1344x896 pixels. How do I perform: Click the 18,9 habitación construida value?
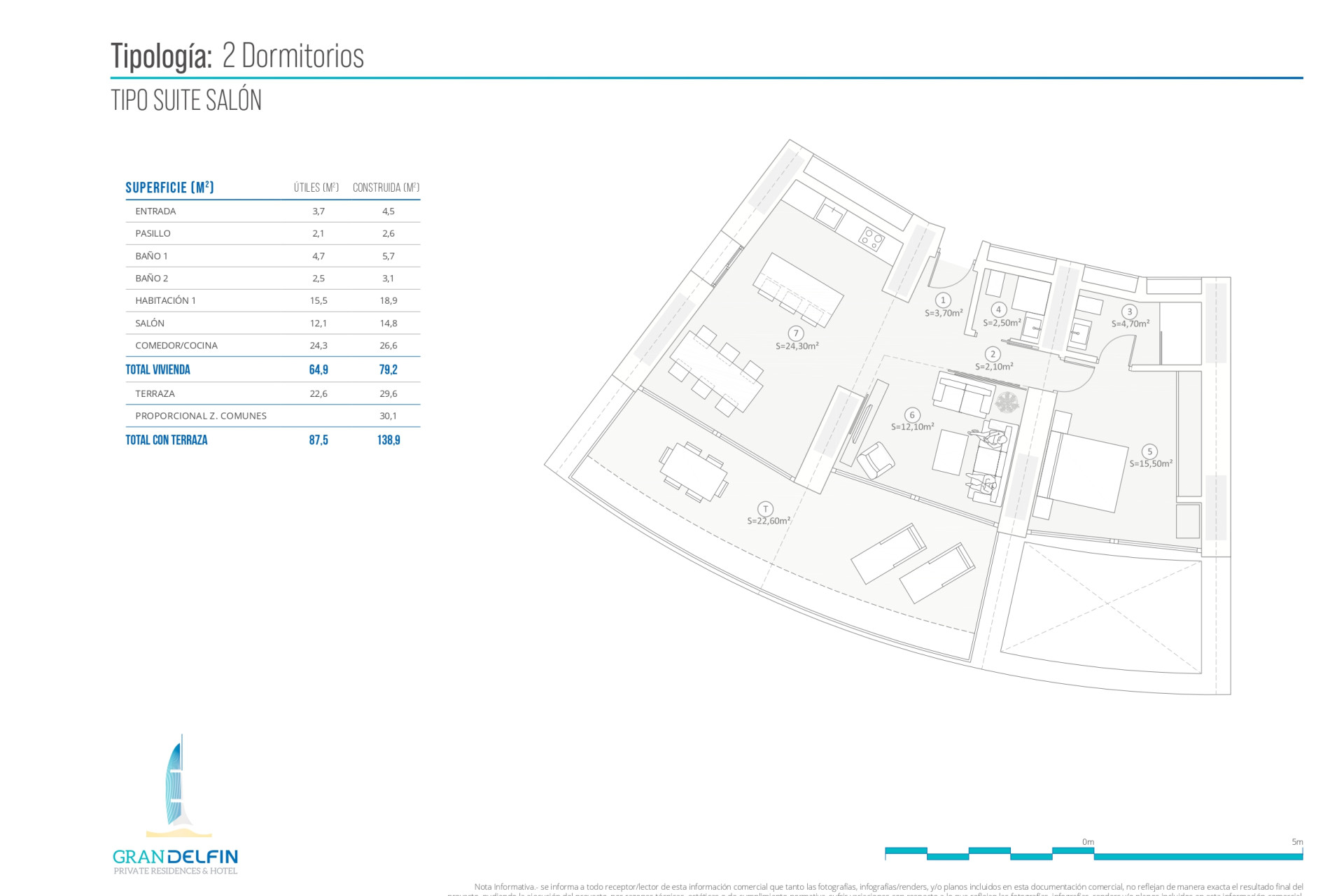click(388, 300)
